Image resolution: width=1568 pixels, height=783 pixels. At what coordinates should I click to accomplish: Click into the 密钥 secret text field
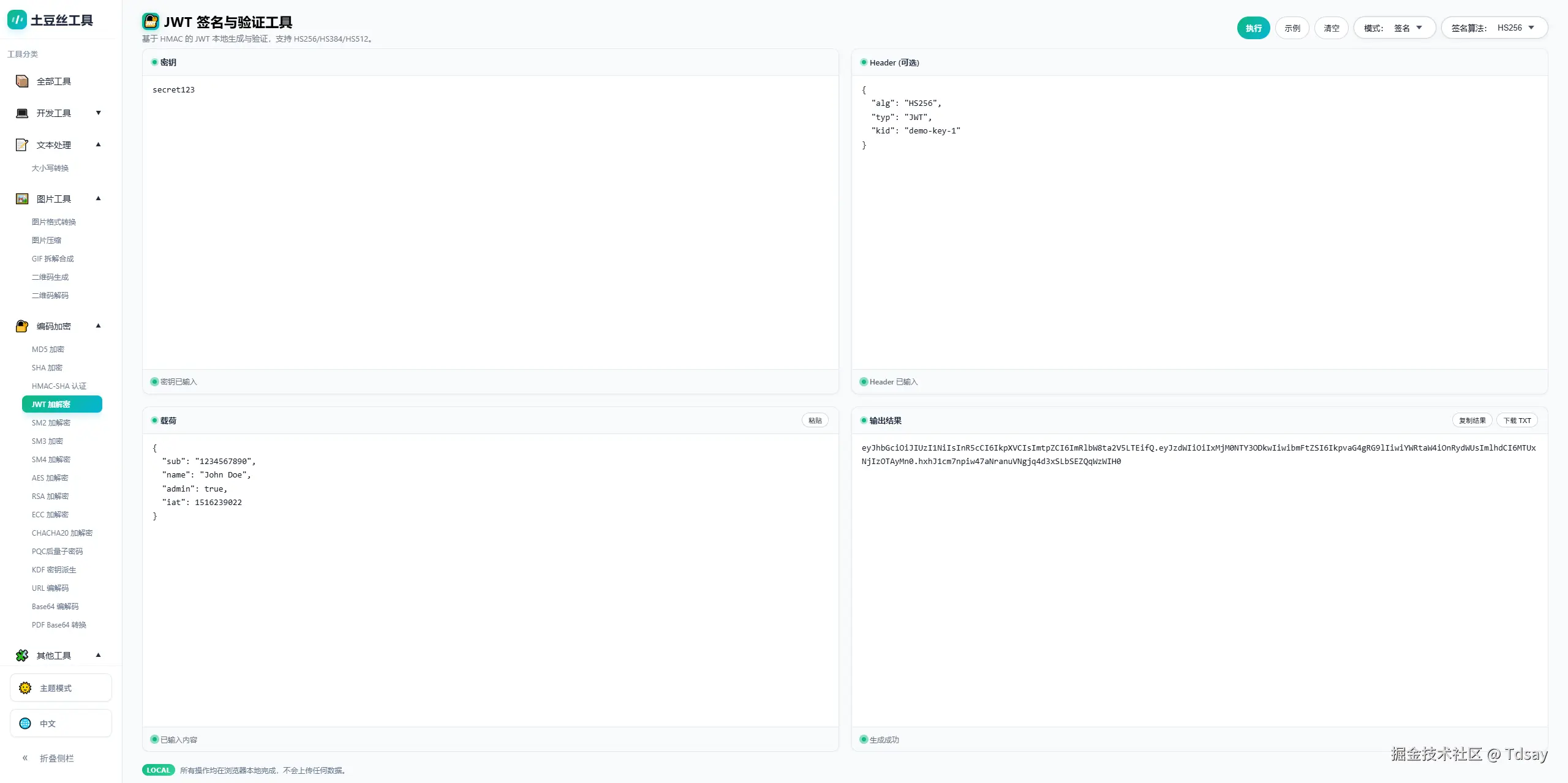click(x=490, y=220)
